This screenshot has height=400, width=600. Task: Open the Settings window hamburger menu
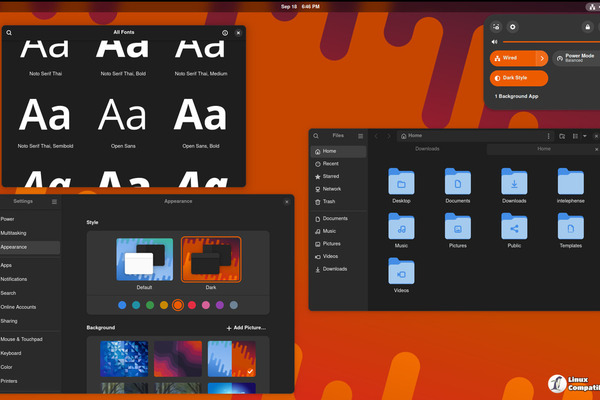[x=54, y=201]
